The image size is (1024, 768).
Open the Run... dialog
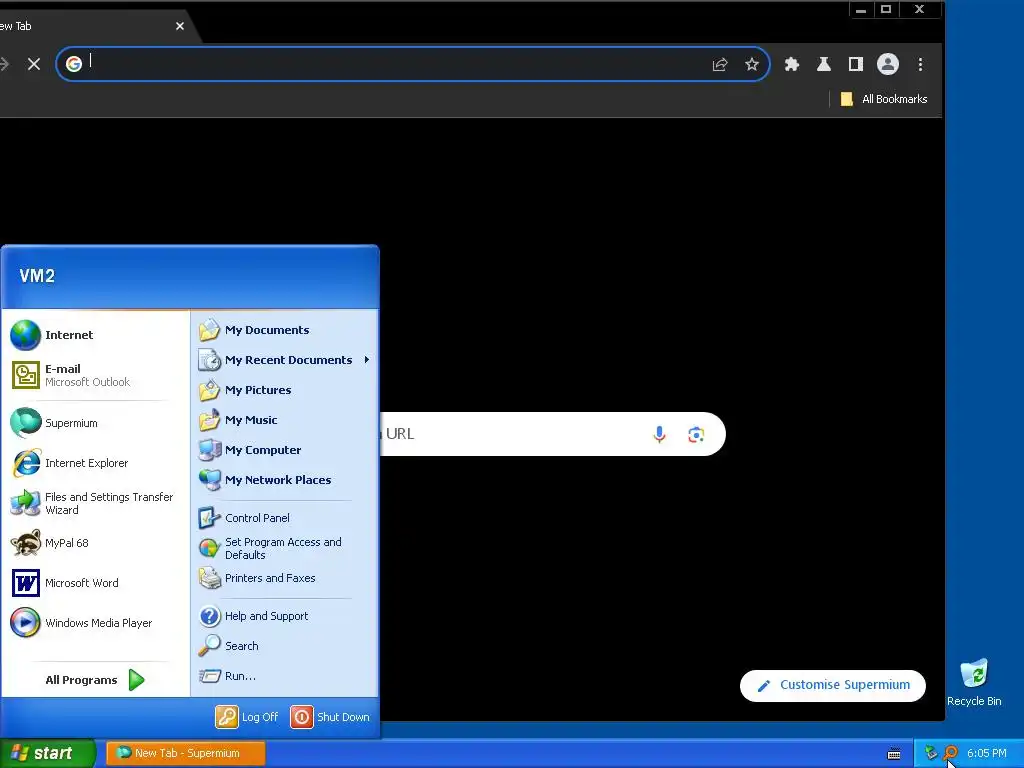coord(284,676)
